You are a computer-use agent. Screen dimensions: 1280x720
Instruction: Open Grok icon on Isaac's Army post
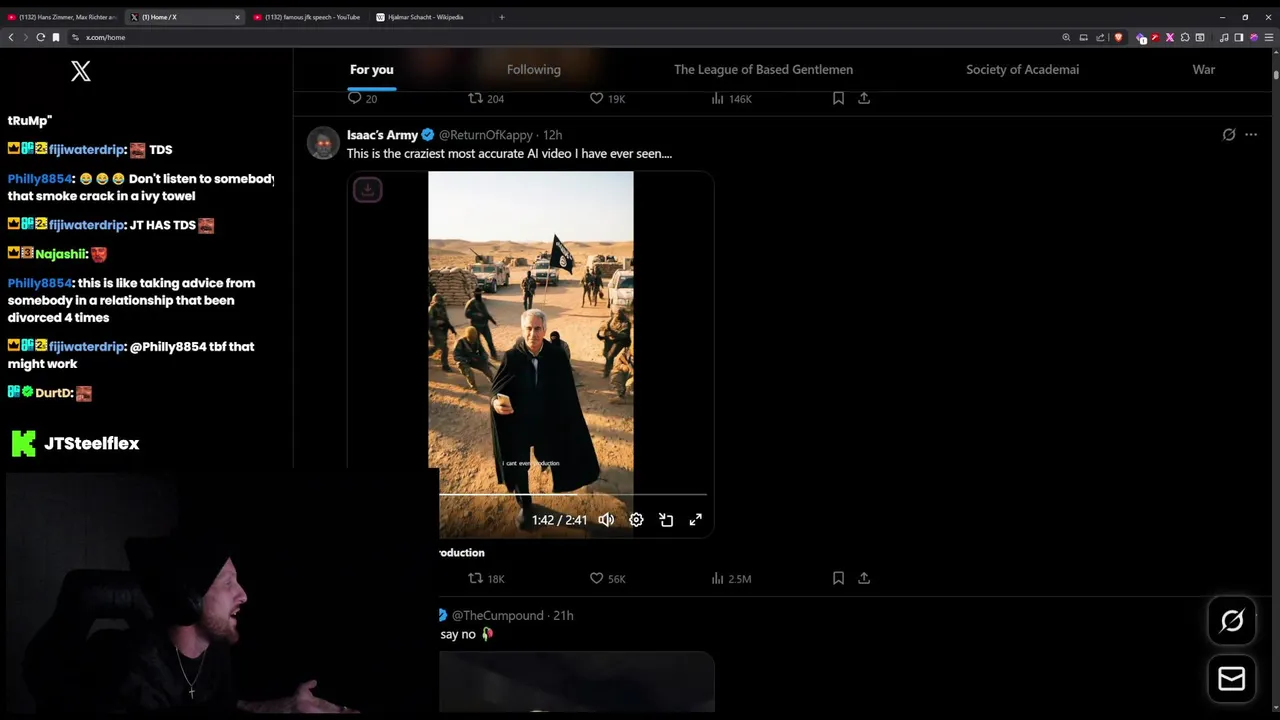click(x=1229, y=134)
